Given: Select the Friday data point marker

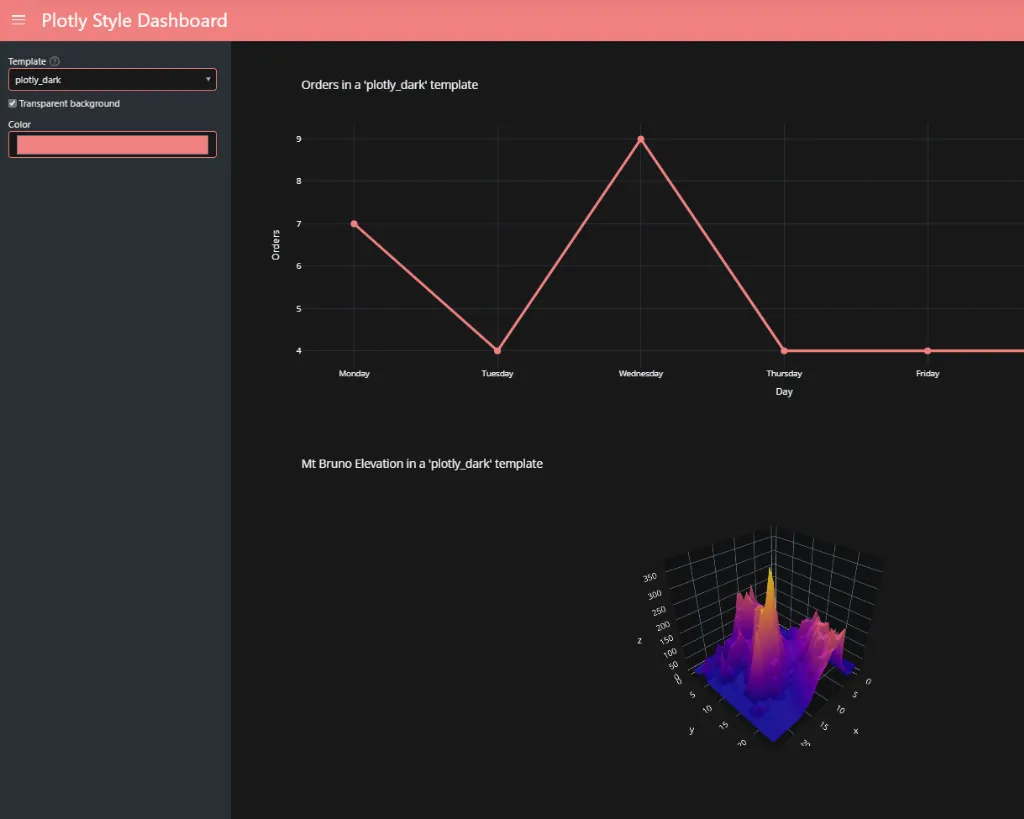Looking at the screenshot, I should click(928, 351).
